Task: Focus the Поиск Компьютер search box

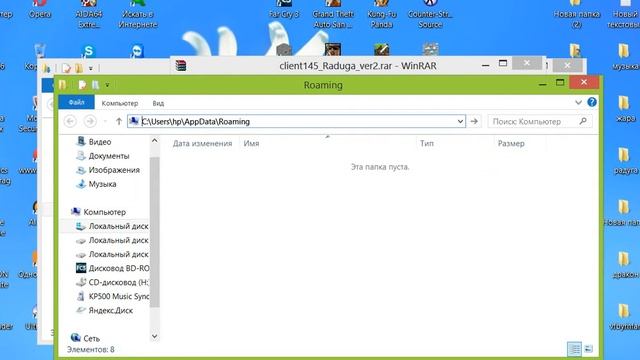Action: coord(540,121)
